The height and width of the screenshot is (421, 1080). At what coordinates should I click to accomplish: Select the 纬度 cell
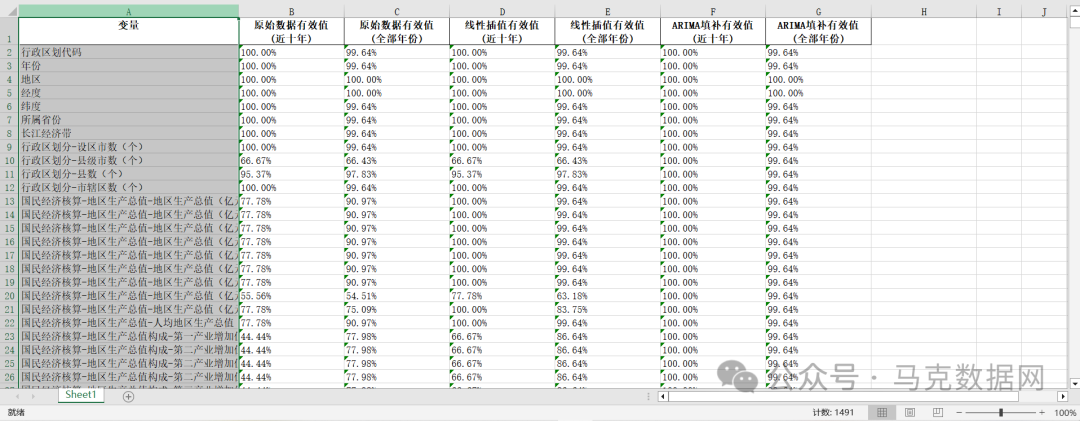[x=129, y=106]
